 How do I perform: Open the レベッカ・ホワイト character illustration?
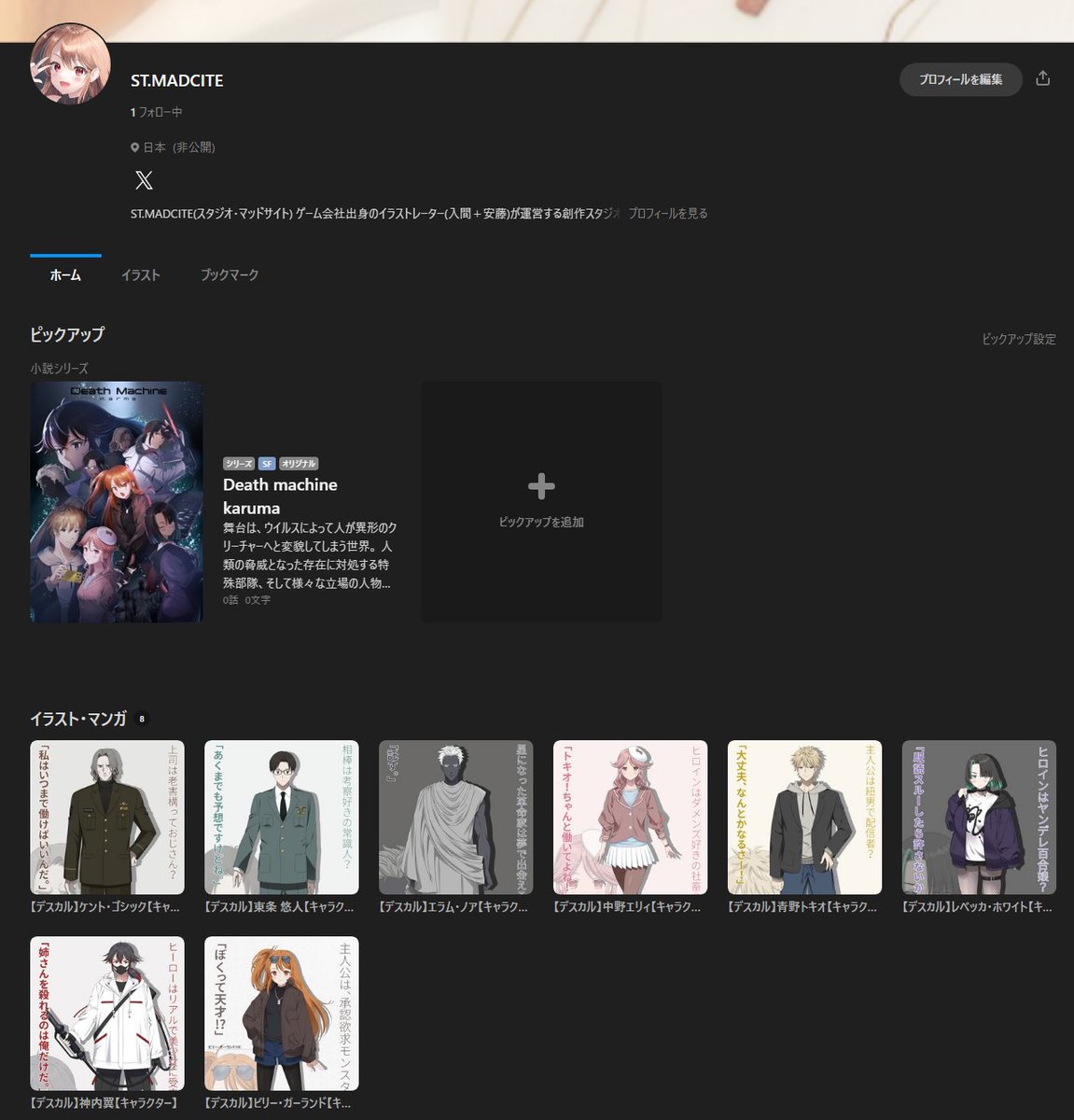(978, 817)
